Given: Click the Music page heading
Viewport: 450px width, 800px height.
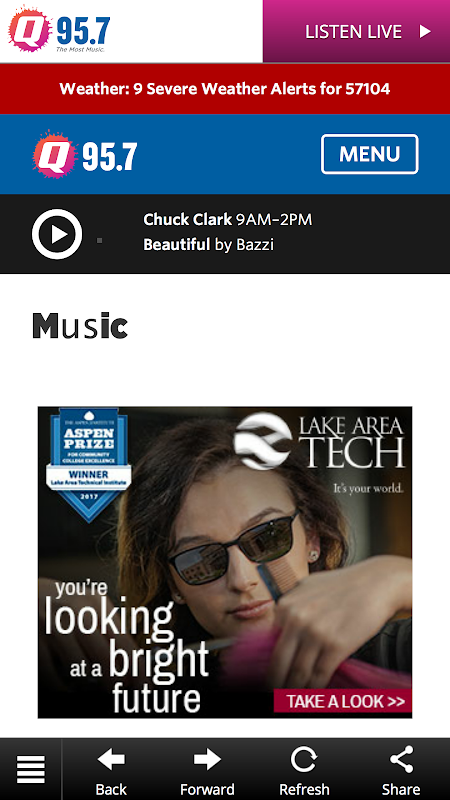Looking at the screenshot, I should (x=80, y=326).
